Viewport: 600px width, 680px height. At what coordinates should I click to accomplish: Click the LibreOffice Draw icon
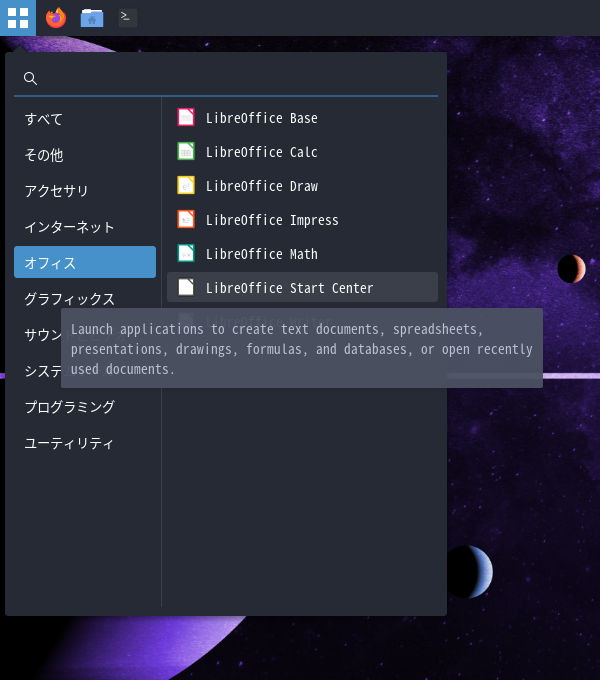click(x=186, y=185)
